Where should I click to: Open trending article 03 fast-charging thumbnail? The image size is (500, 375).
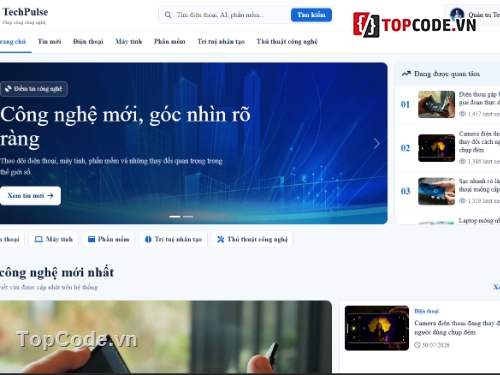[x=436, y=191]
